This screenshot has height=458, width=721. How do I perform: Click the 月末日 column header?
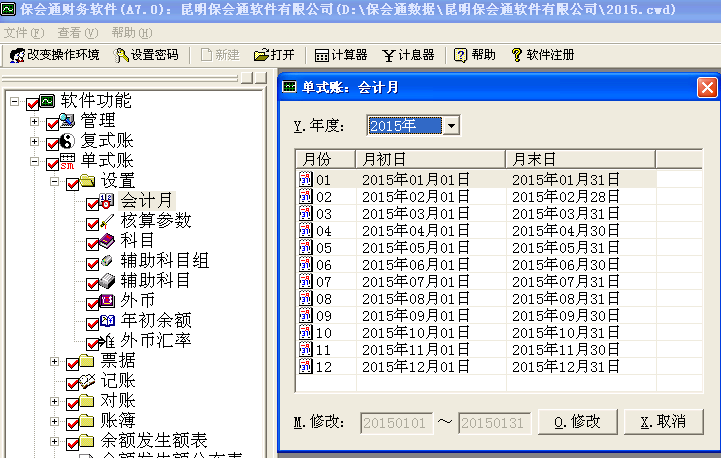pos(580,159)
